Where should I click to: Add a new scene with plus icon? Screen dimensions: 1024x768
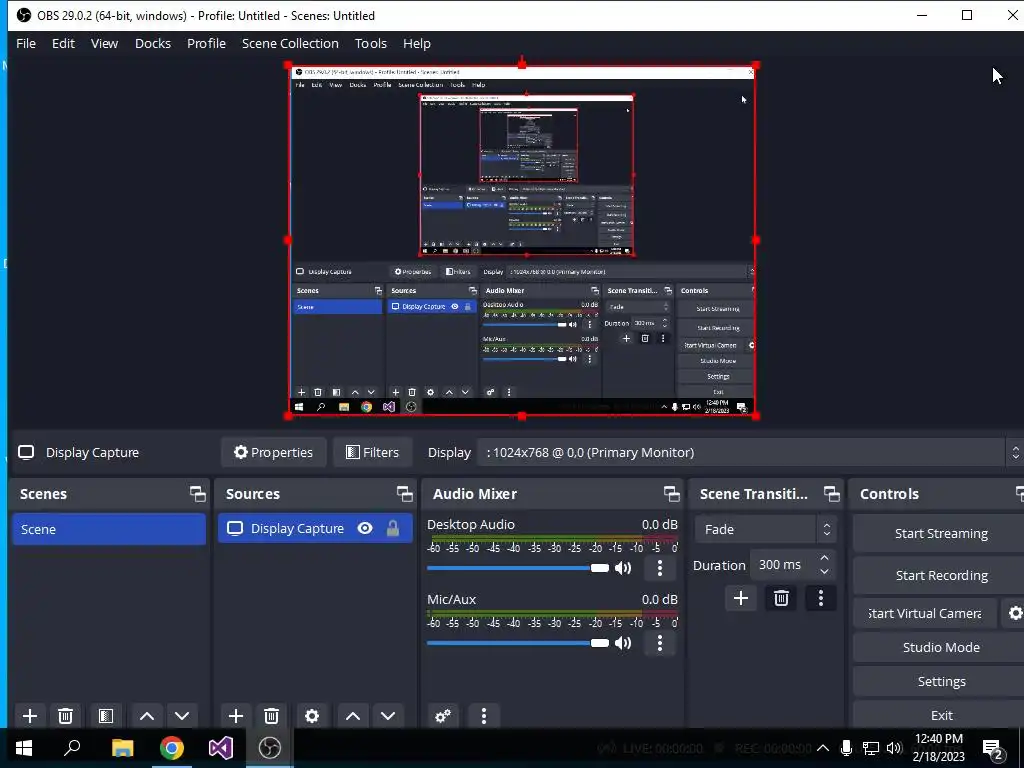pyautogui.click(x=29, y=716)
